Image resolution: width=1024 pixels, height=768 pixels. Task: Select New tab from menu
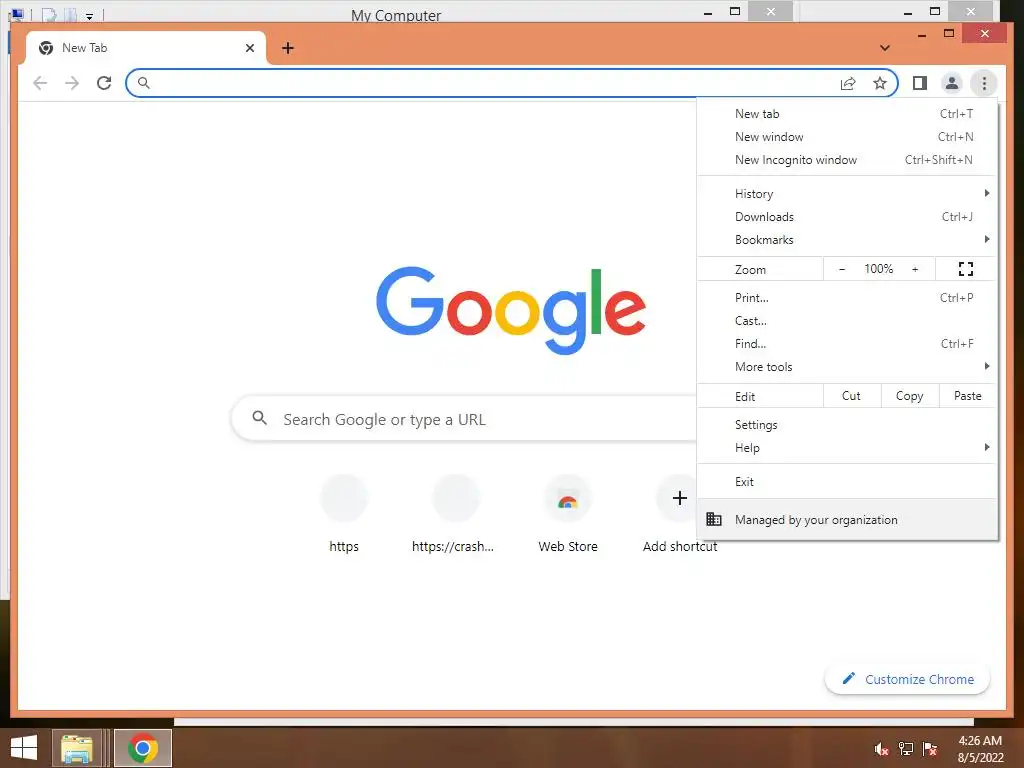(847, 114)
